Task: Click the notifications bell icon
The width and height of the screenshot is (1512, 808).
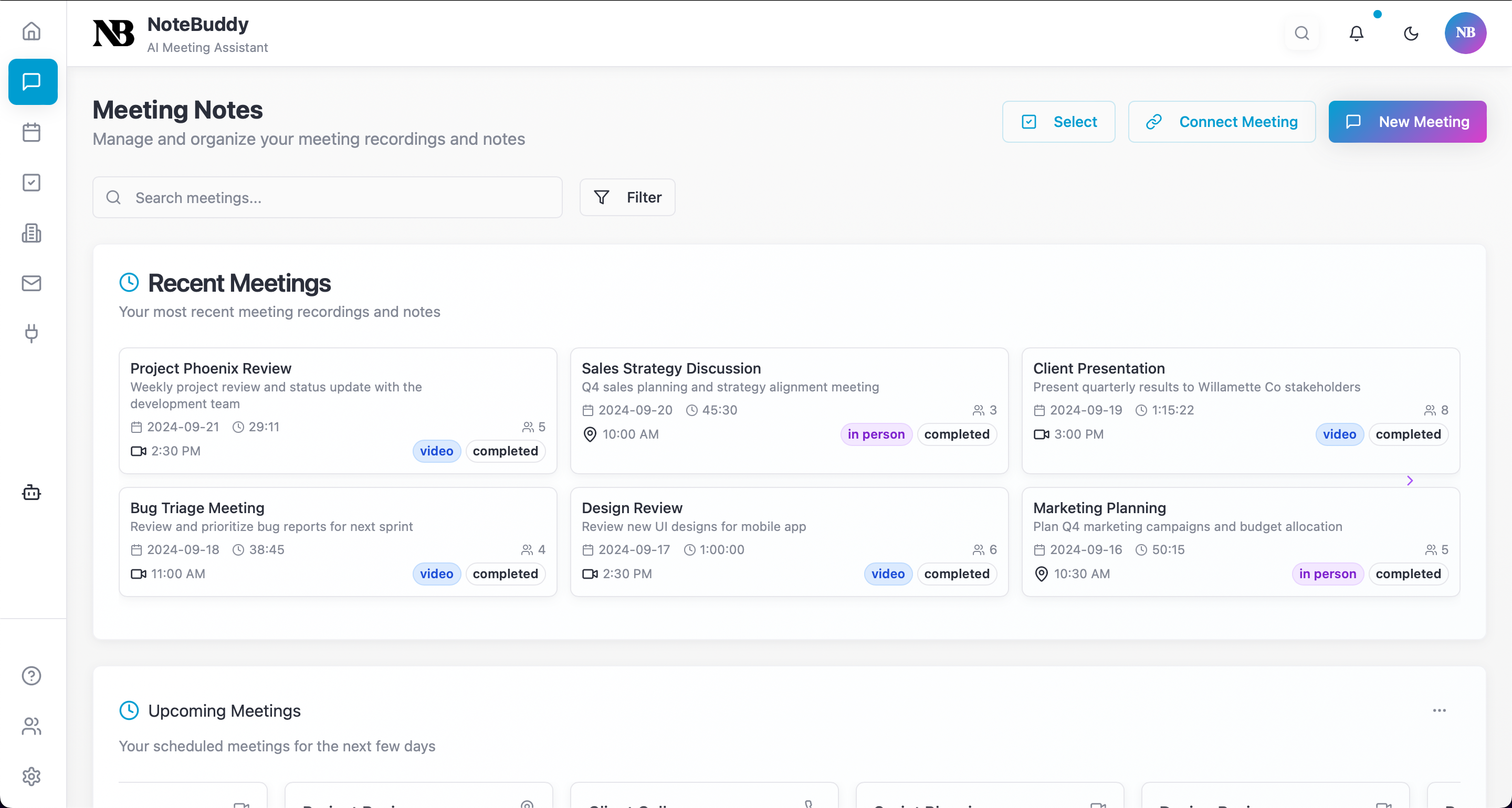Action: pos(1356,34)
